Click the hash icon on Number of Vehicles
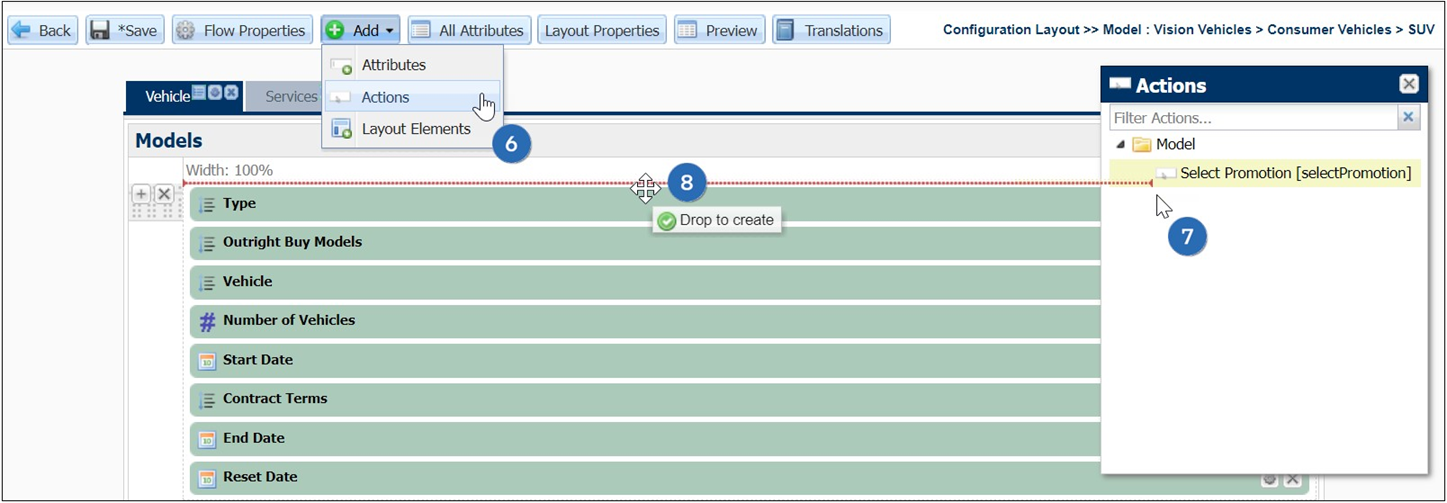The height and width of the screenshot is (503, 1447). 207,322
